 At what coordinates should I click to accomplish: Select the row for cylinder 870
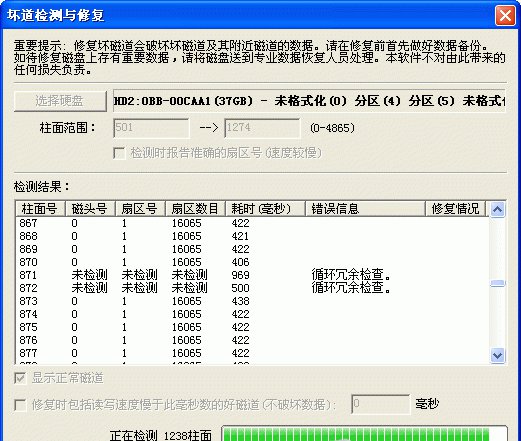click(252, 262)
